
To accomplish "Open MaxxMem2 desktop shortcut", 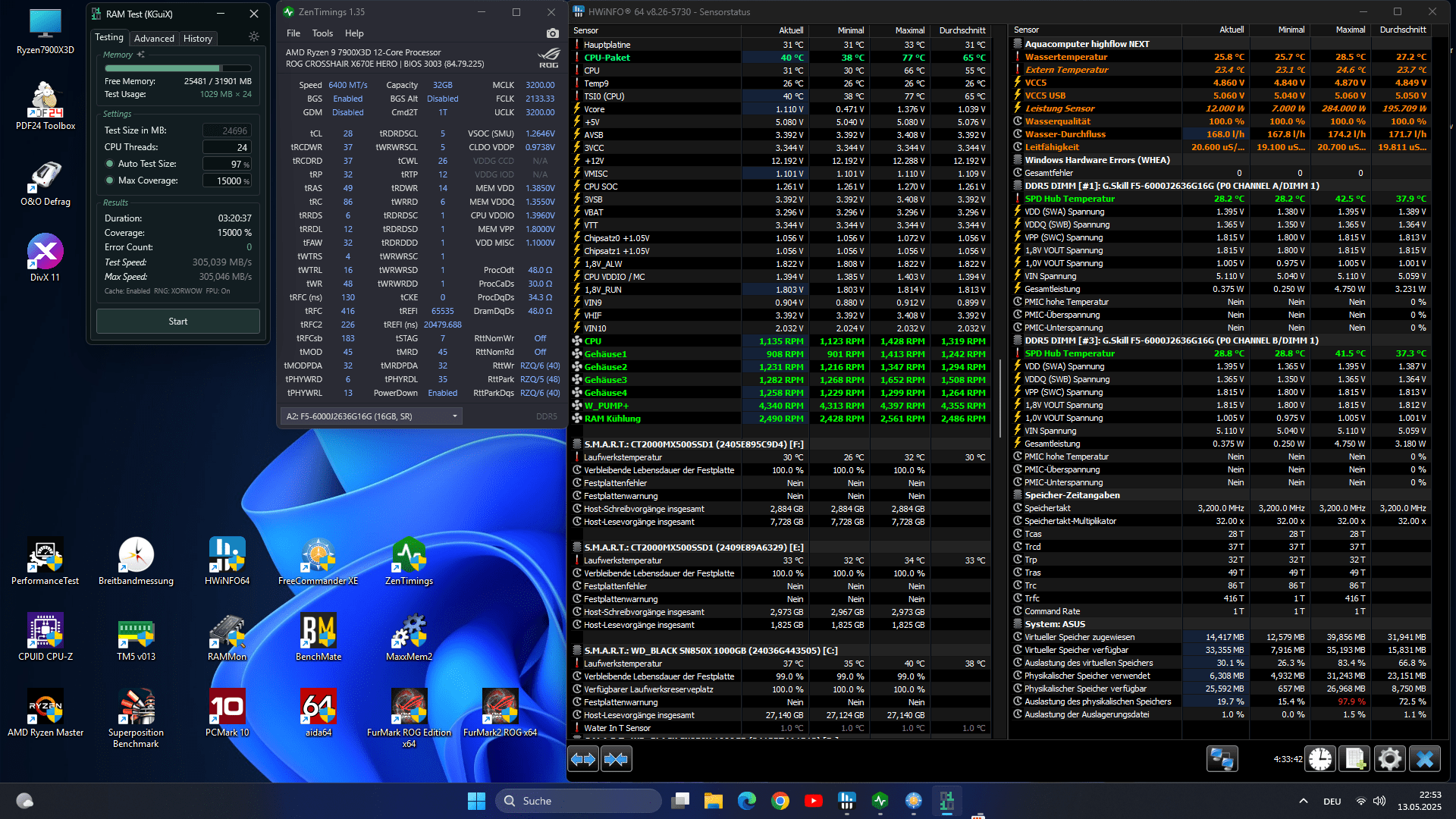I will 409,637.
